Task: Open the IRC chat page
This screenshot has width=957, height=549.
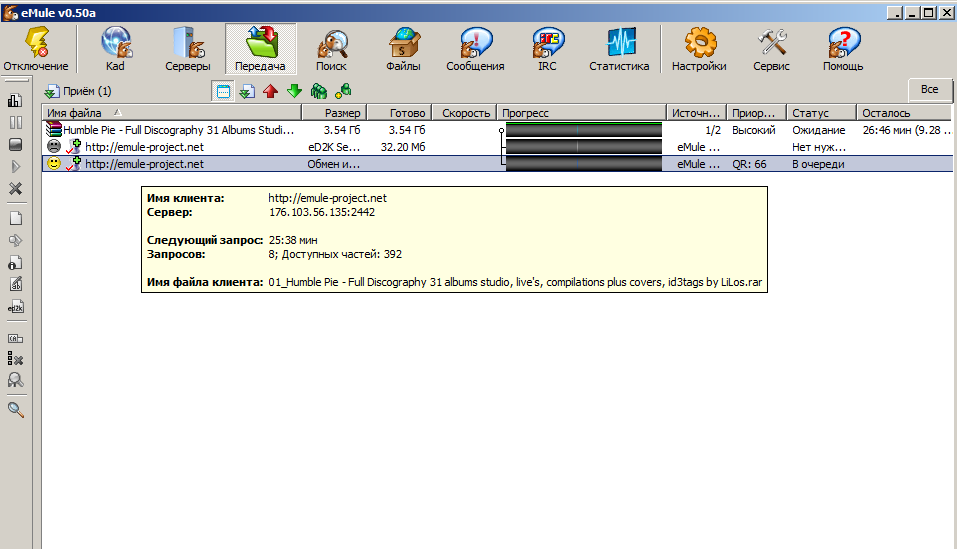Action: click(547, 49)
